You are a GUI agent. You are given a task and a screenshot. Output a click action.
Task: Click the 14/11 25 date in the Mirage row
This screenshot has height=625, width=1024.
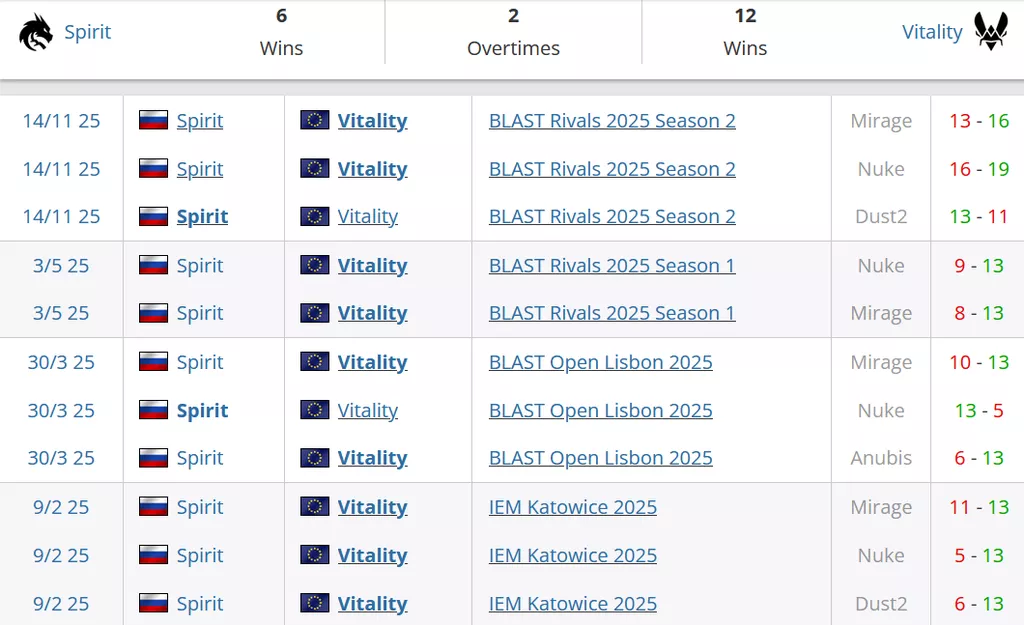61,120
